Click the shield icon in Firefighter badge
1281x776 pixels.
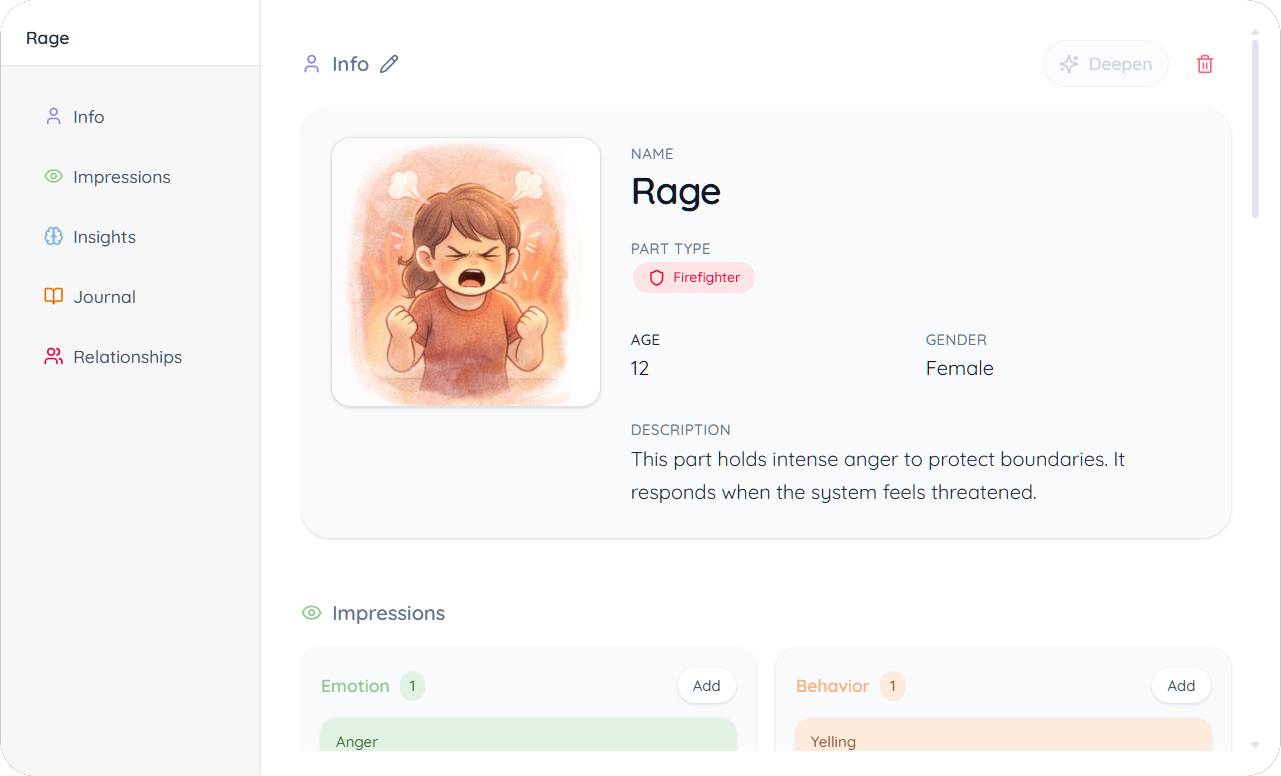[657, 278]
